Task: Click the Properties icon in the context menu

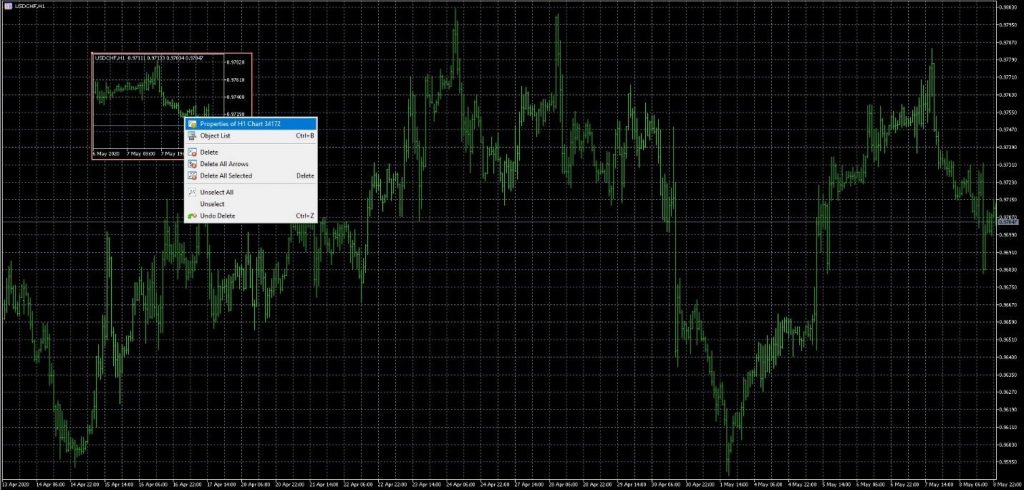Action: click(x=192, y=123)
